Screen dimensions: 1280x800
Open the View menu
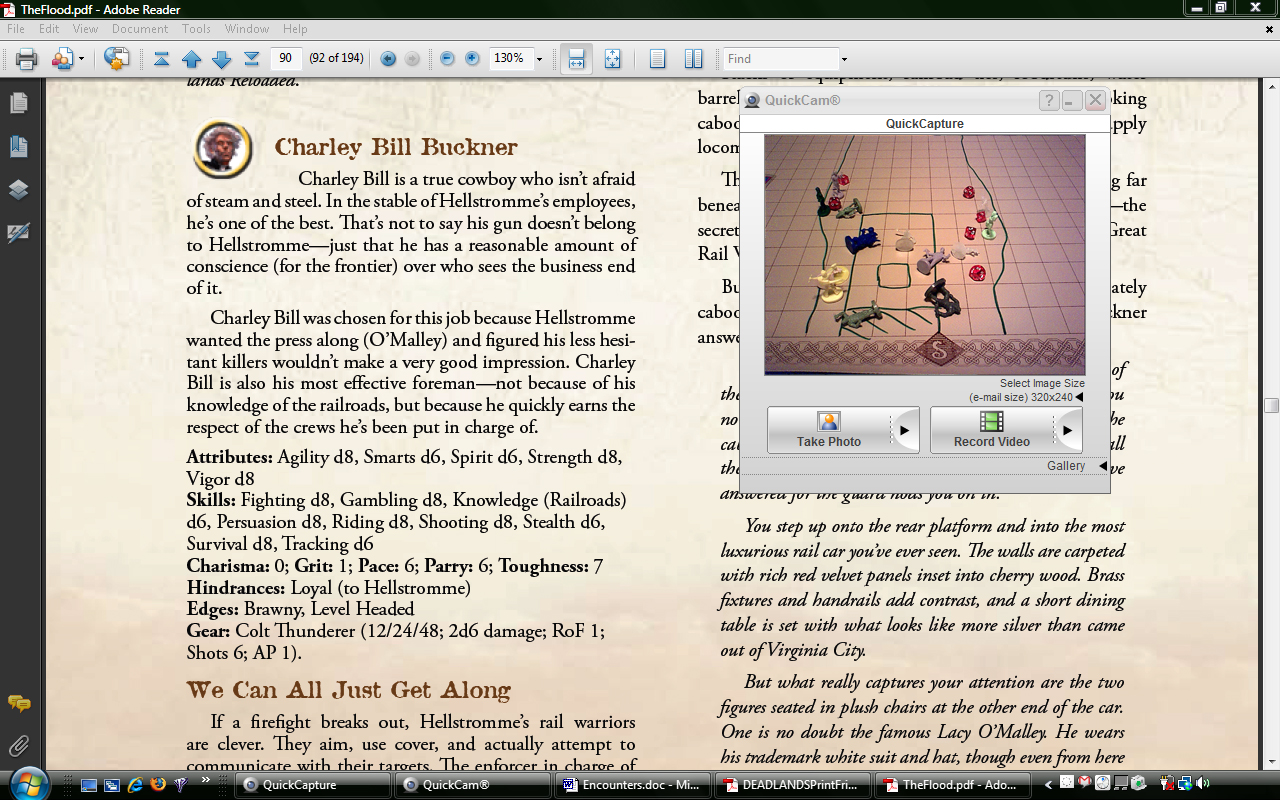pos(85,29)
